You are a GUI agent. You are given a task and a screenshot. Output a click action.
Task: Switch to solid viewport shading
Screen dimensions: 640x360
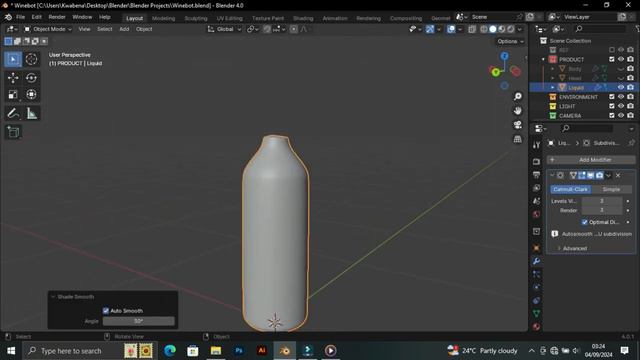pyautogui.click(x=493, y=29)
